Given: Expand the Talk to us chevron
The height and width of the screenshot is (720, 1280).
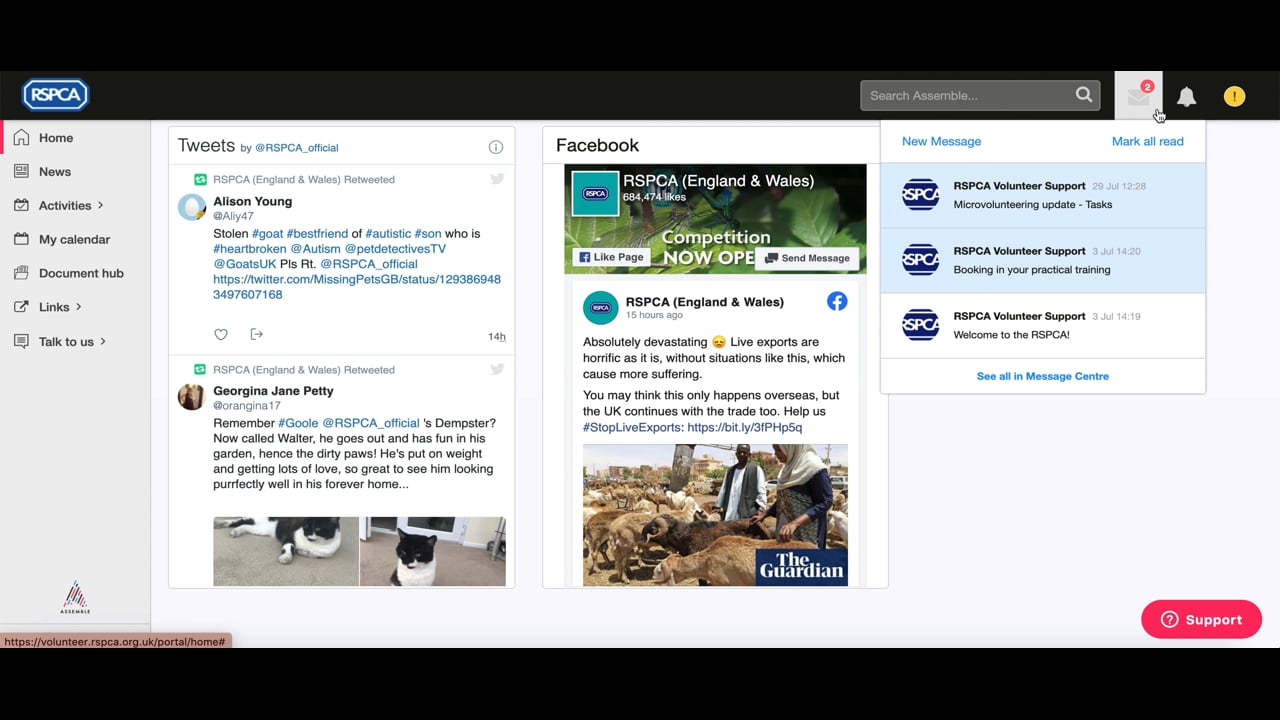Looking at the screenshot, I should click(103, 341).
